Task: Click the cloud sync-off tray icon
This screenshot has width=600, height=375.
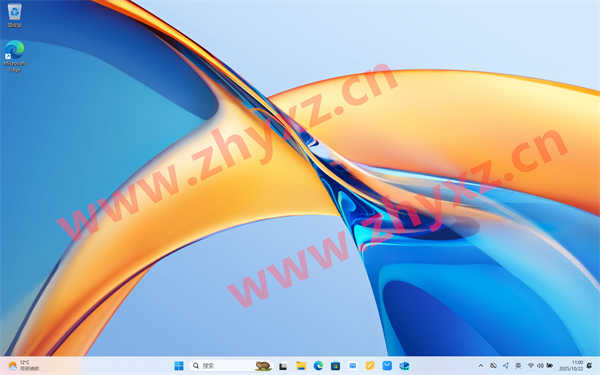Action: (494, 366)
